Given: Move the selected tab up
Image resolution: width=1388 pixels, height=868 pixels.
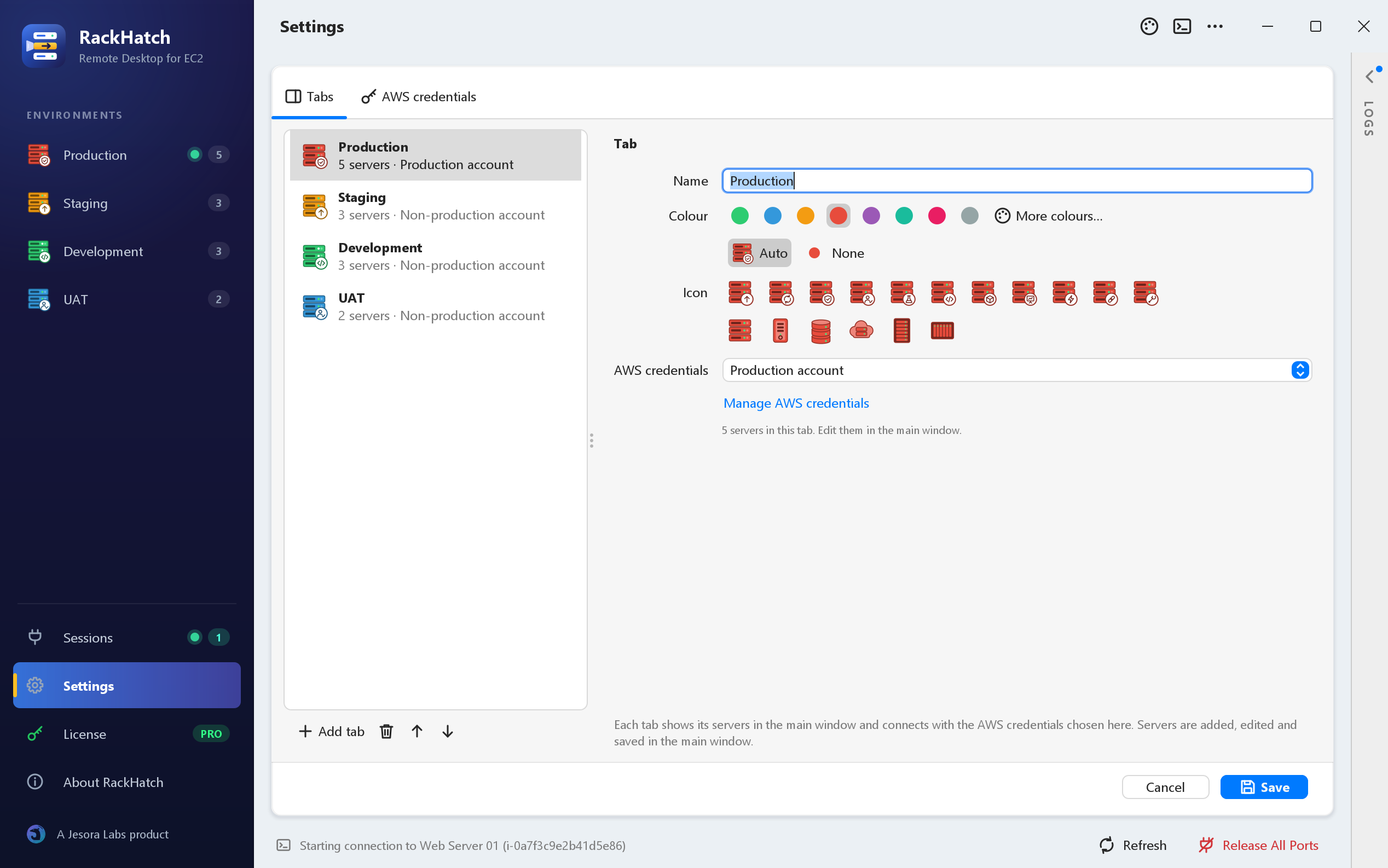Looking at the screenshot, I should 417,731.
